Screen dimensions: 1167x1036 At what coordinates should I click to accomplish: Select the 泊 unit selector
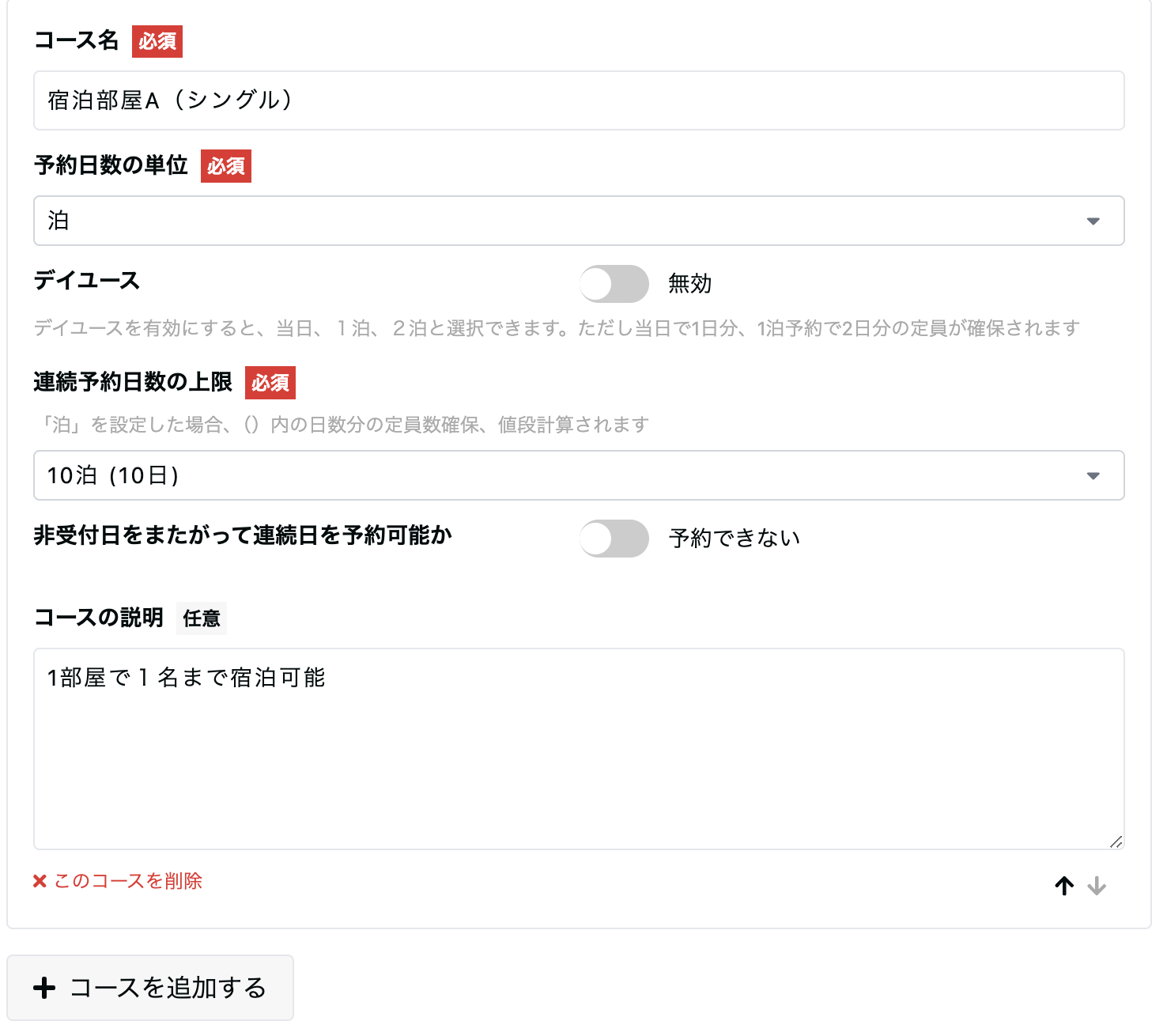(577, 221)
